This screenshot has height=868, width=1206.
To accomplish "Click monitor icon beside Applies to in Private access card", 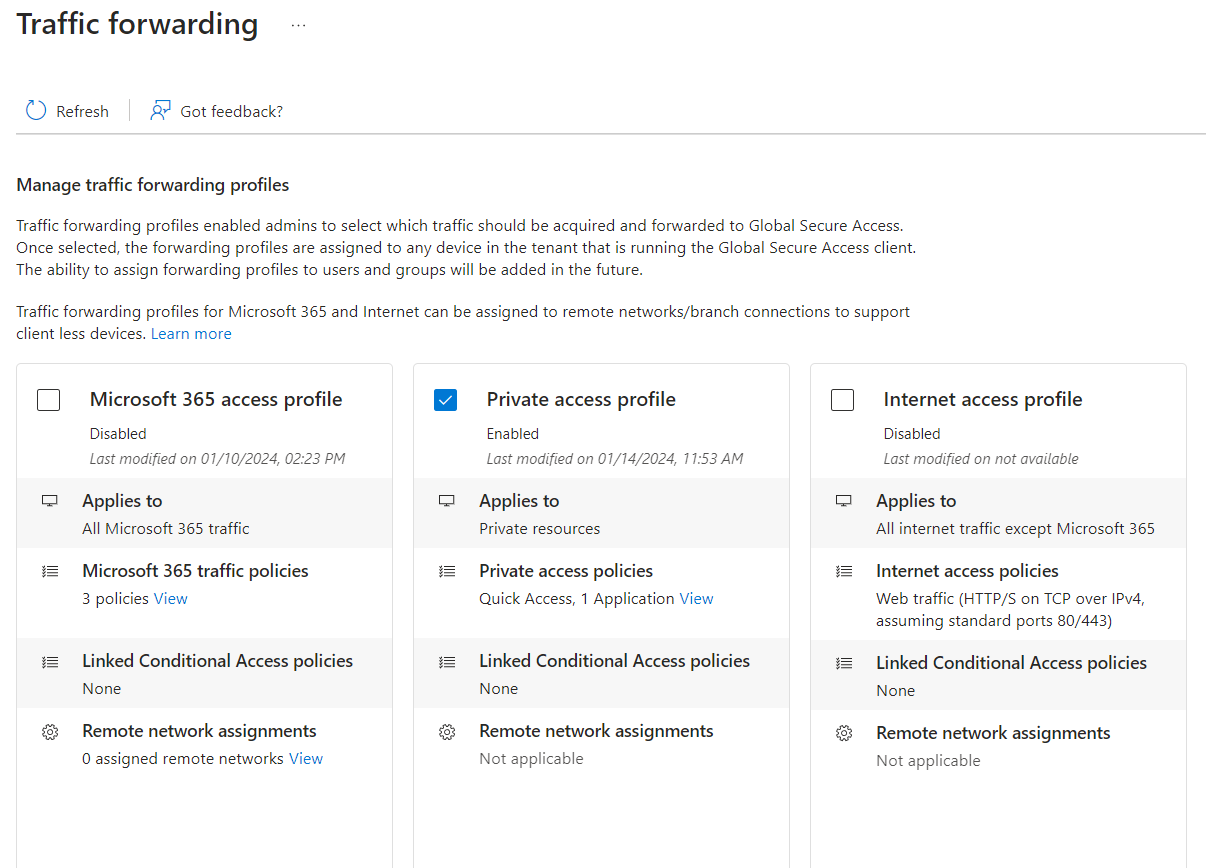I will 447,501.
